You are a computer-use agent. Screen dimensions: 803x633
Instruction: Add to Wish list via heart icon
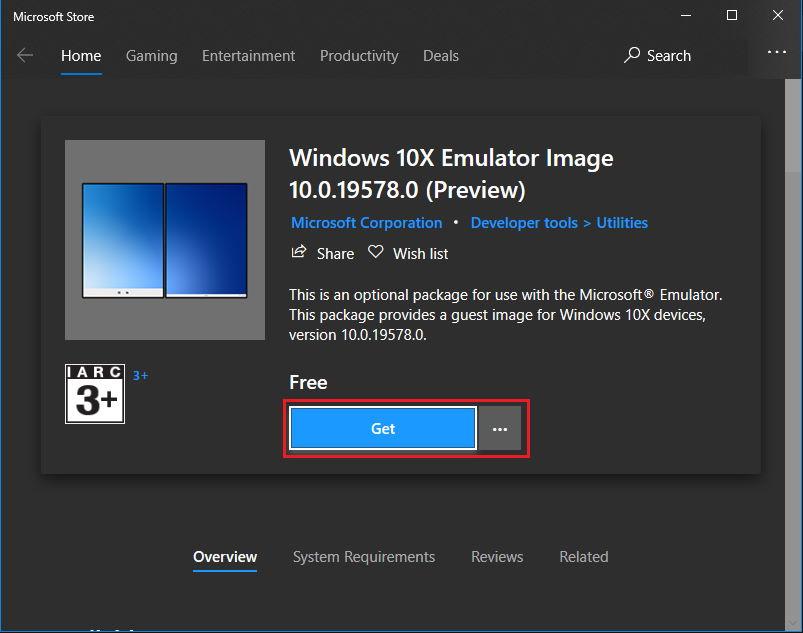(x=375, y=252)
